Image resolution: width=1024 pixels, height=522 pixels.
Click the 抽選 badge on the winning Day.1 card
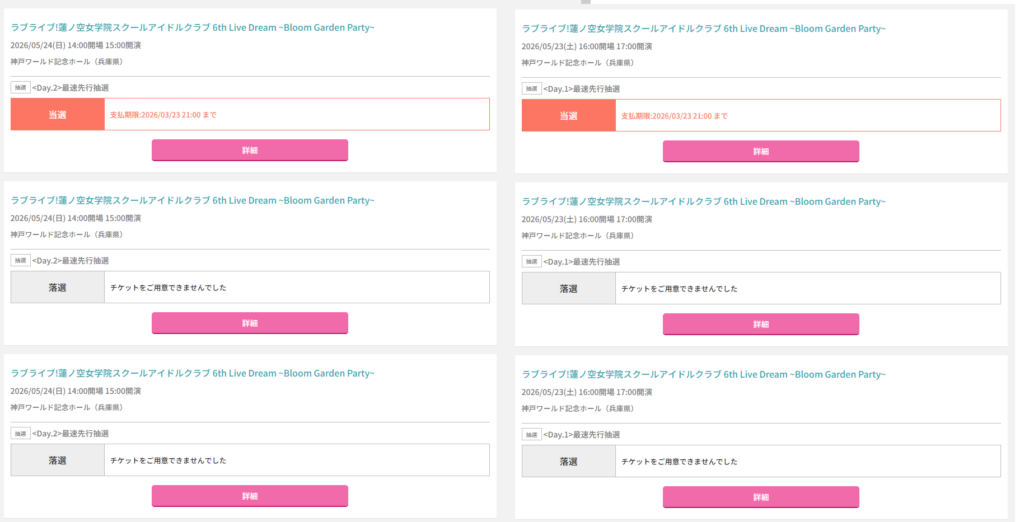click(531, 89)
